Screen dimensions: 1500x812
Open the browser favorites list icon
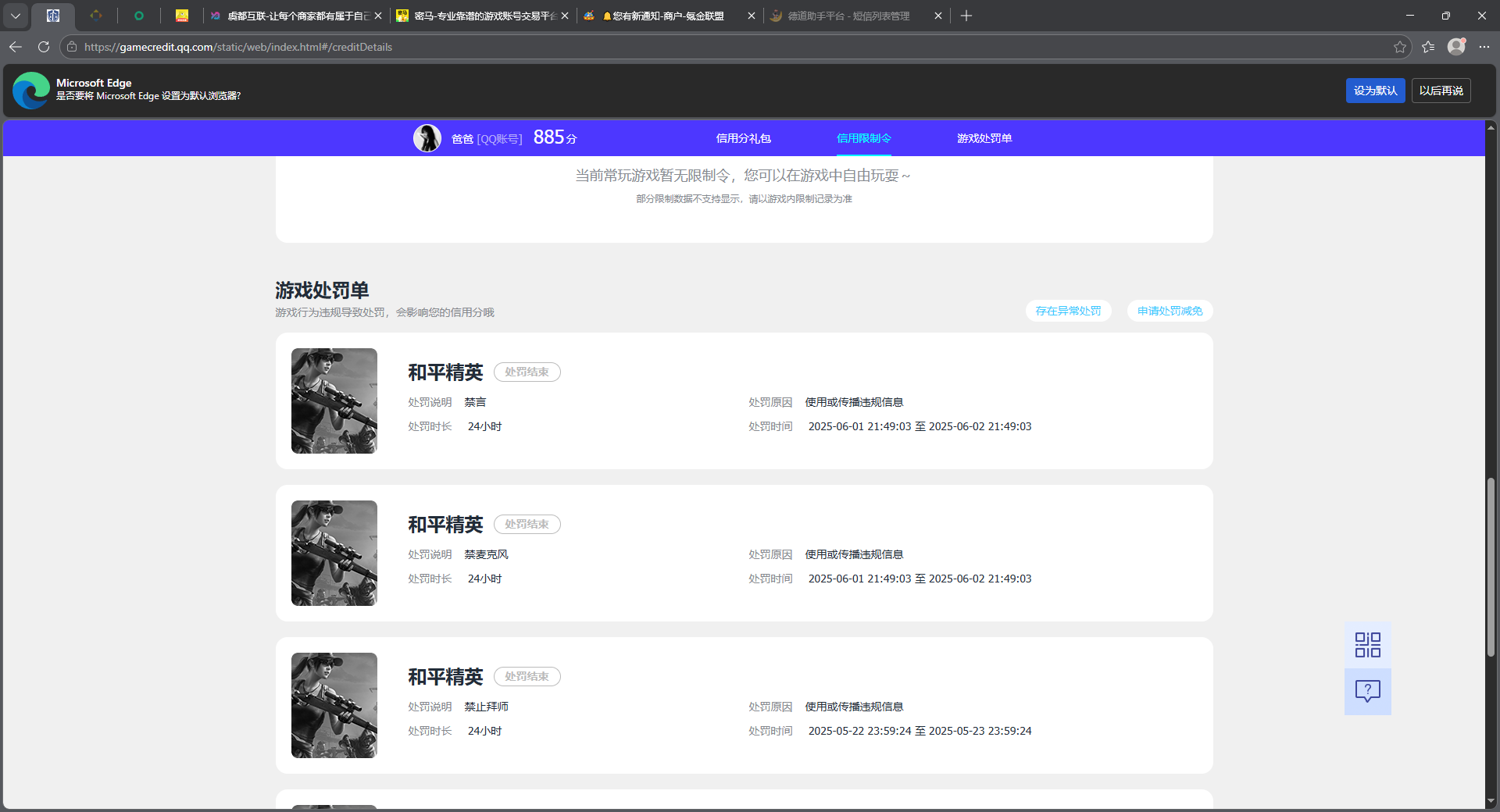[1428, 47]
